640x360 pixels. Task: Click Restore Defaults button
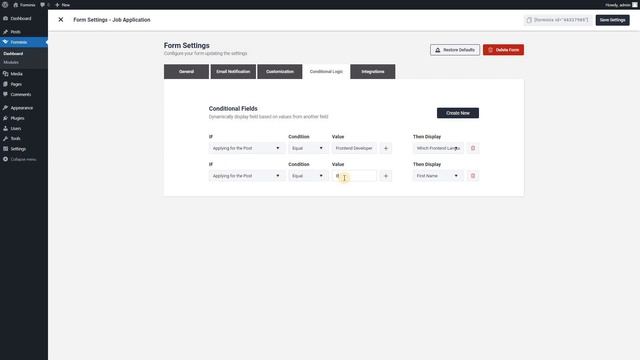pyautogui.click(x=455, y=50)
